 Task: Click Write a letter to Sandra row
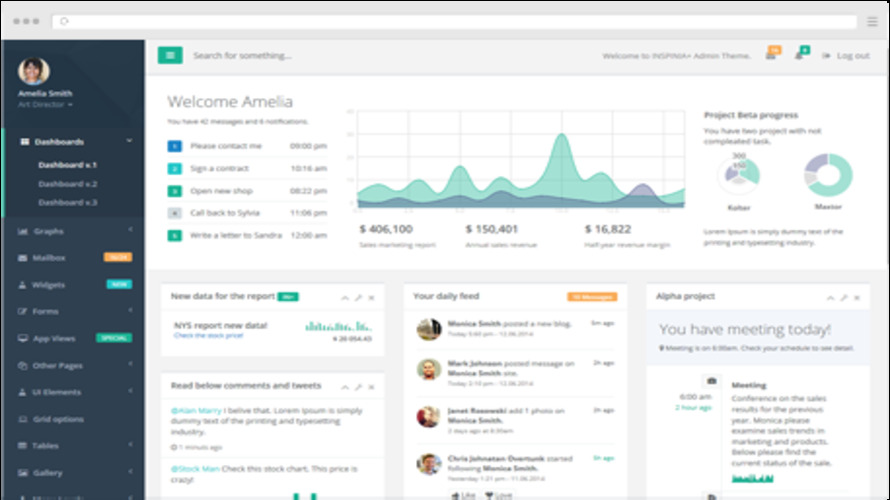(x=247, y=235)
